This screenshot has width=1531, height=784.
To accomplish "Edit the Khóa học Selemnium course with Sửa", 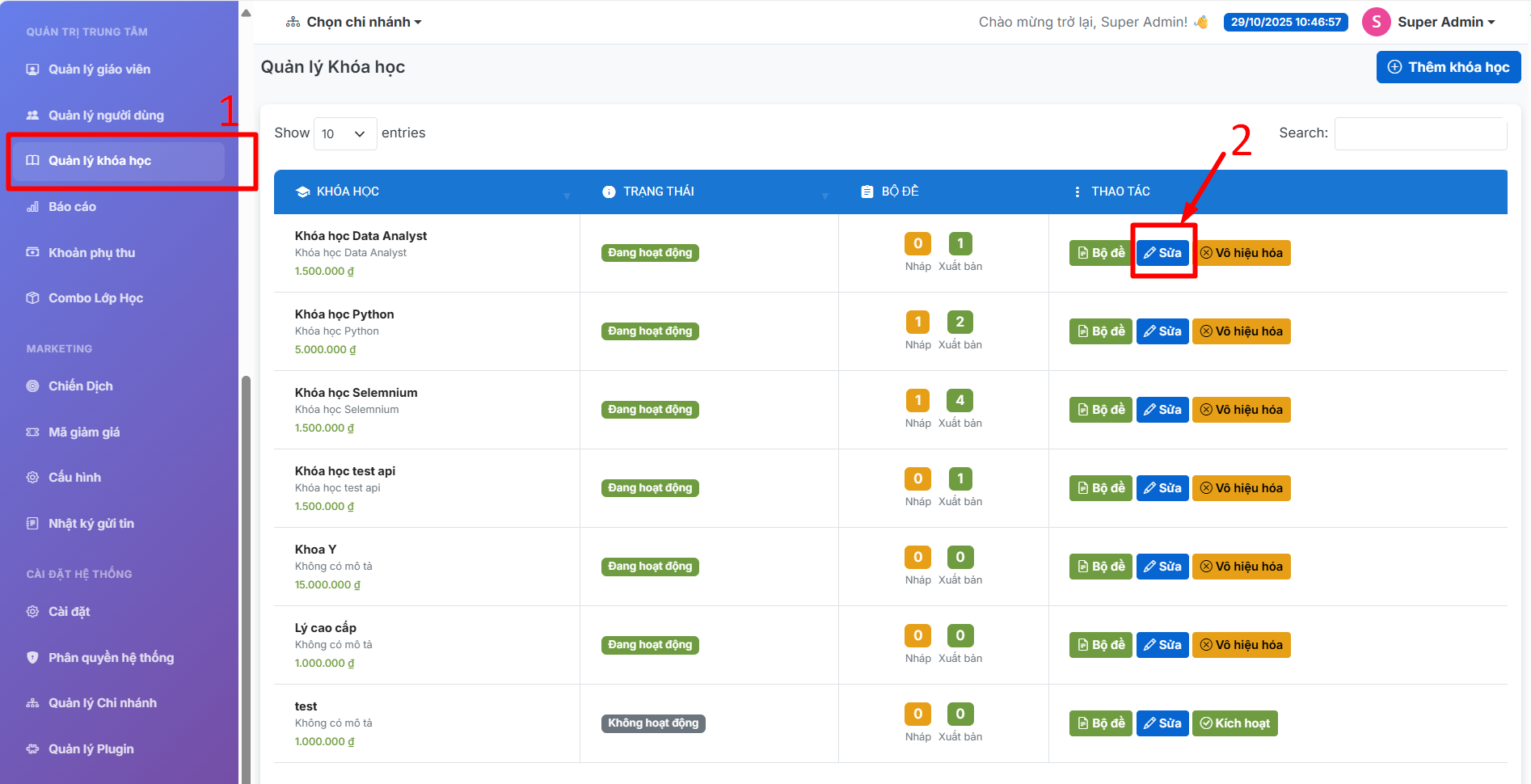I will pyautogui.click(x=1162, y=410).
